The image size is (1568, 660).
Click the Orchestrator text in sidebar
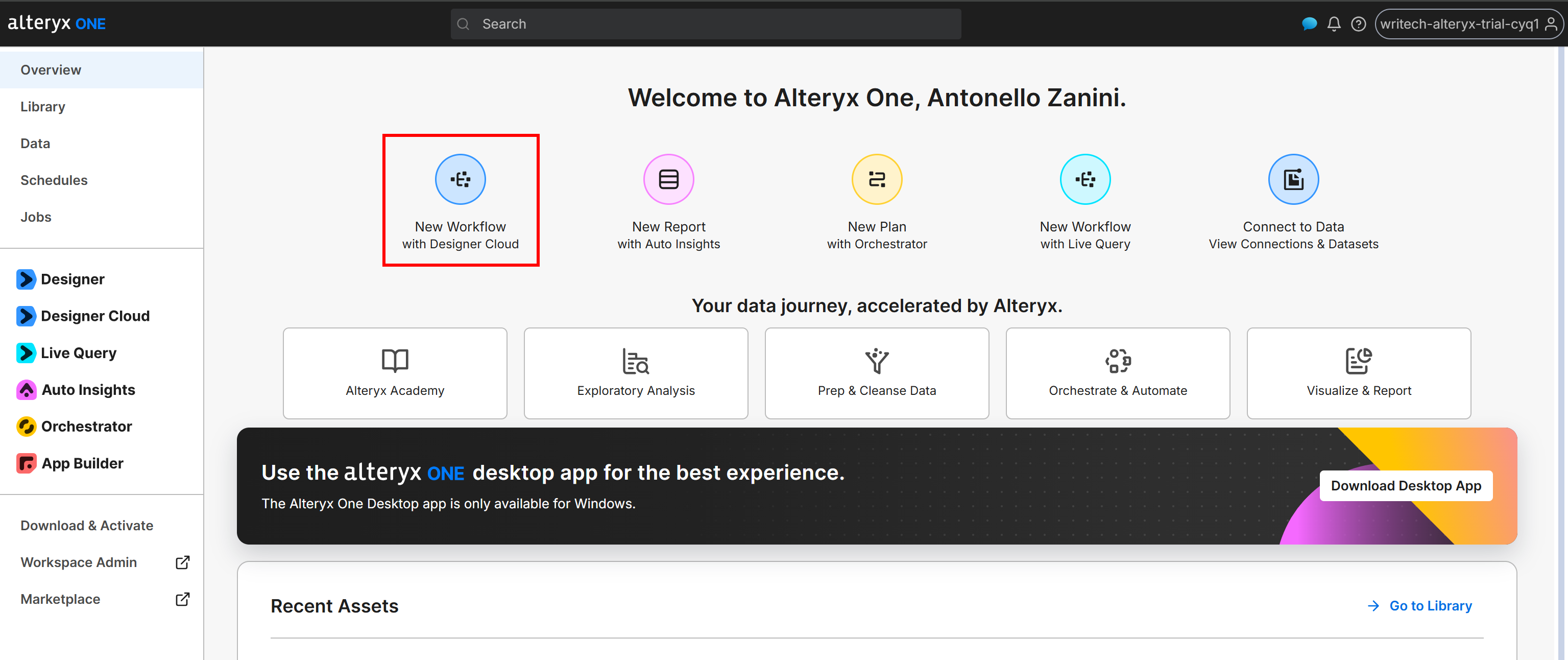coord(86,426)
